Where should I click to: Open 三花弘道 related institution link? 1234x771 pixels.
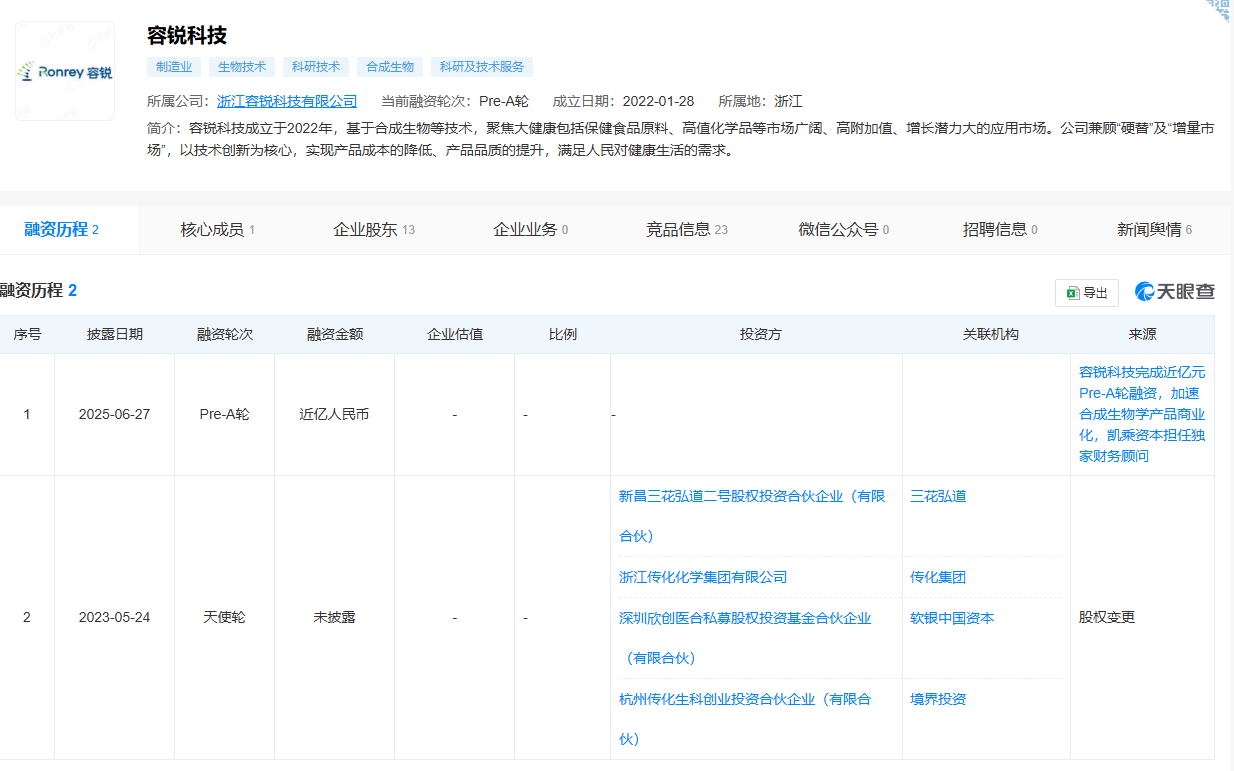coord(938,496)
